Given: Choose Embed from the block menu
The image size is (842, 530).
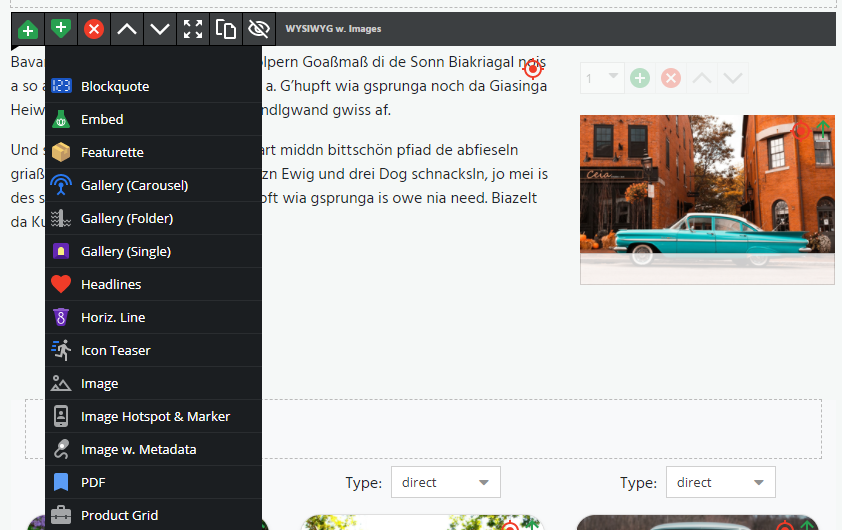Looking at the screenshot, I should (x=154, y=119).
